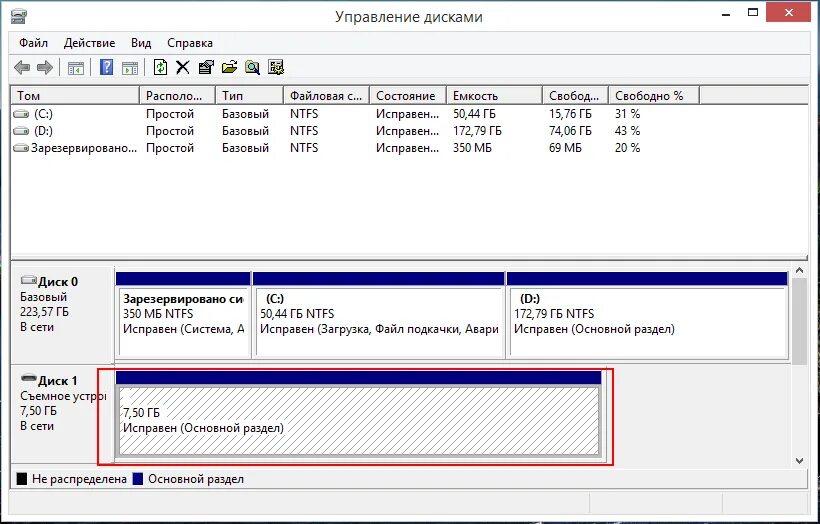Click capacity value 350 МБ in list
Image resolution: width=820 pixels, height=524 pixels.
click(472, 148)
